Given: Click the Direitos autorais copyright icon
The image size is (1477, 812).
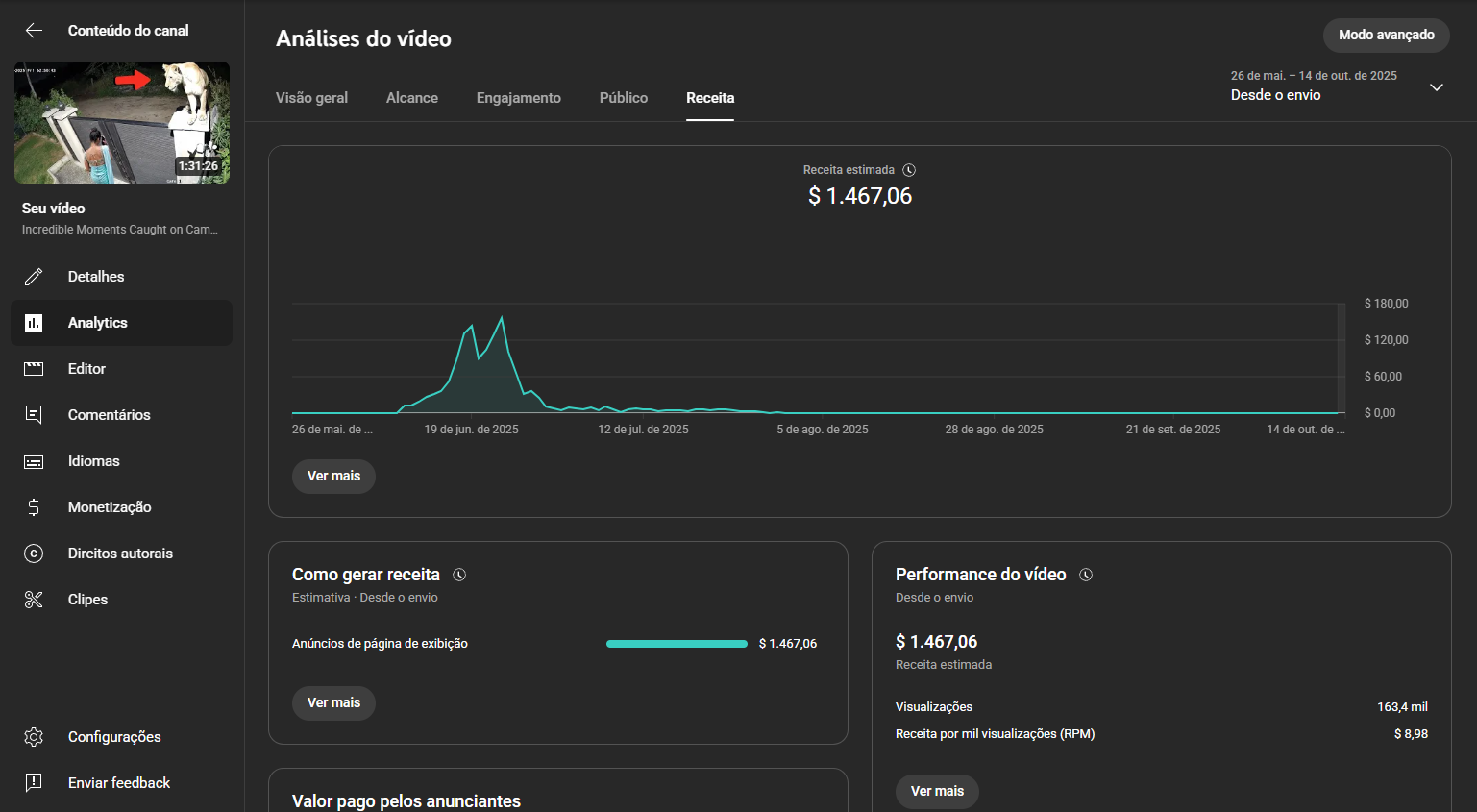Looking at the screenshot, I should pyautogui.click(x=34, y=554).
